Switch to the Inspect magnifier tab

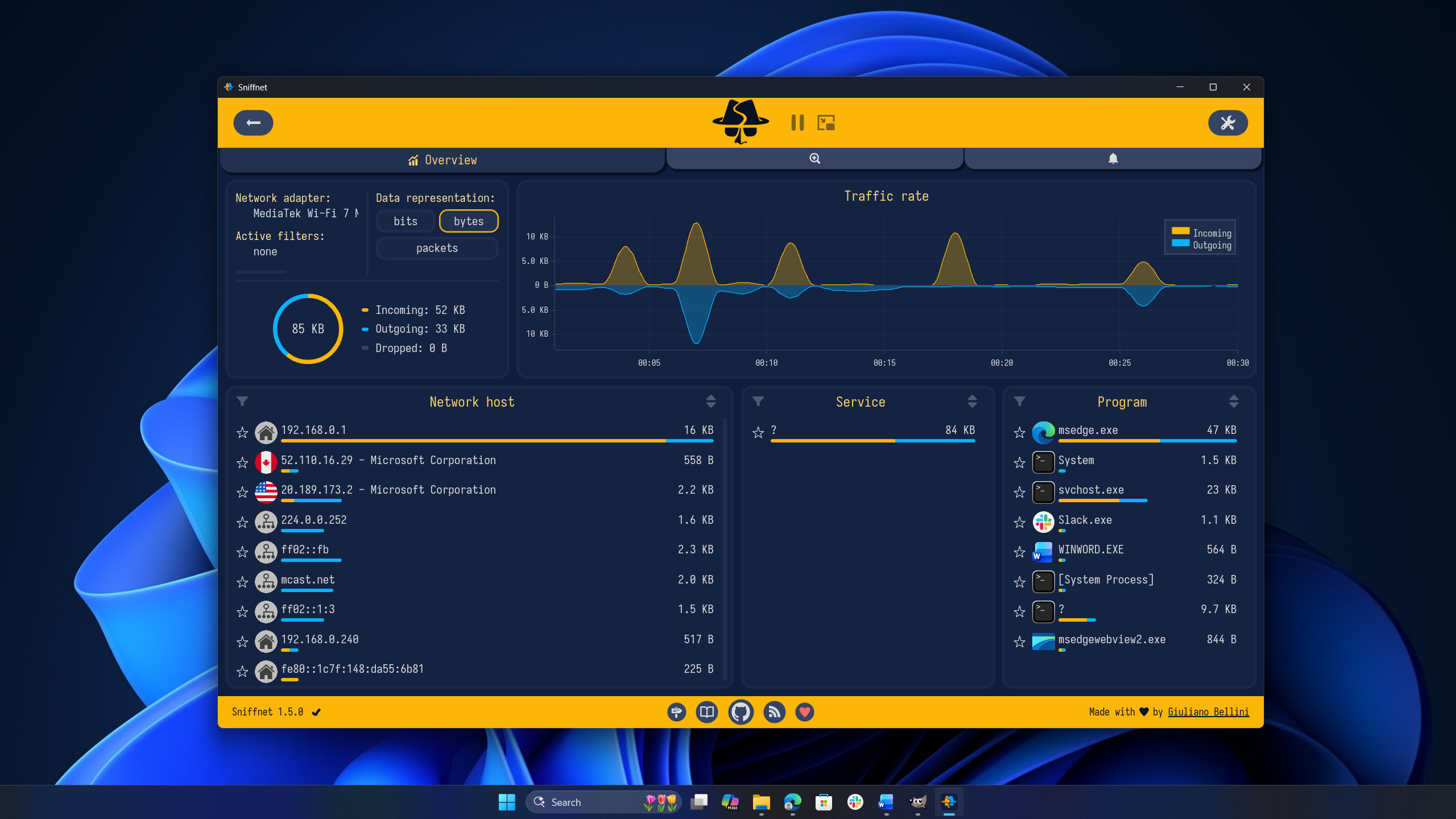814,158
